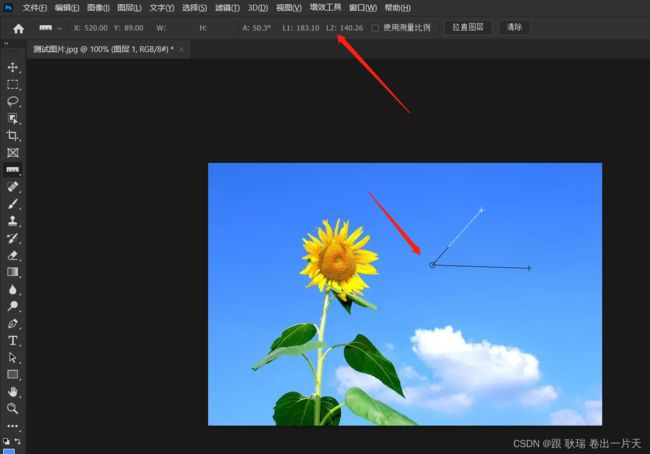Screen dimensions: 650x454
Task: Select the Brush tool
Action: pos(13,203)
